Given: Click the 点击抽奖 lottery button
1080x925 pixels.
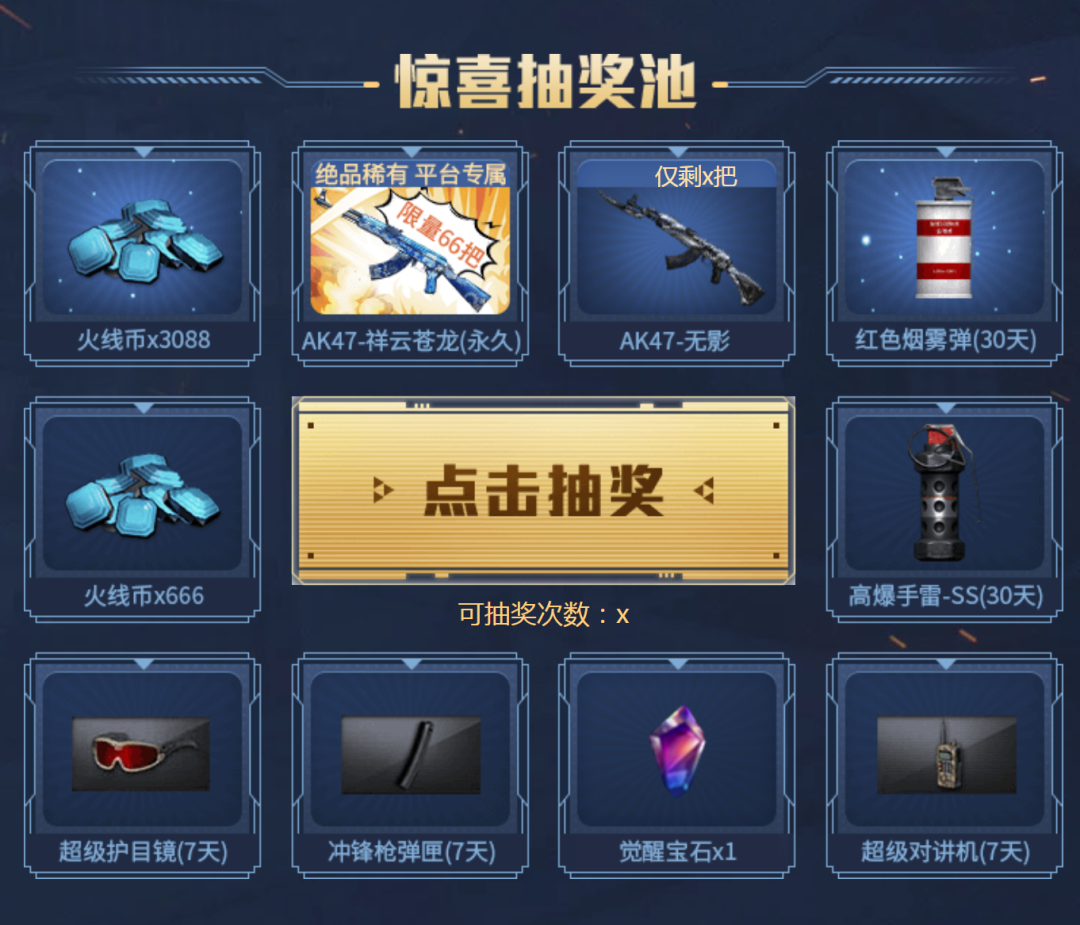Looking at the screenshot, I should (x=543, y=490).
